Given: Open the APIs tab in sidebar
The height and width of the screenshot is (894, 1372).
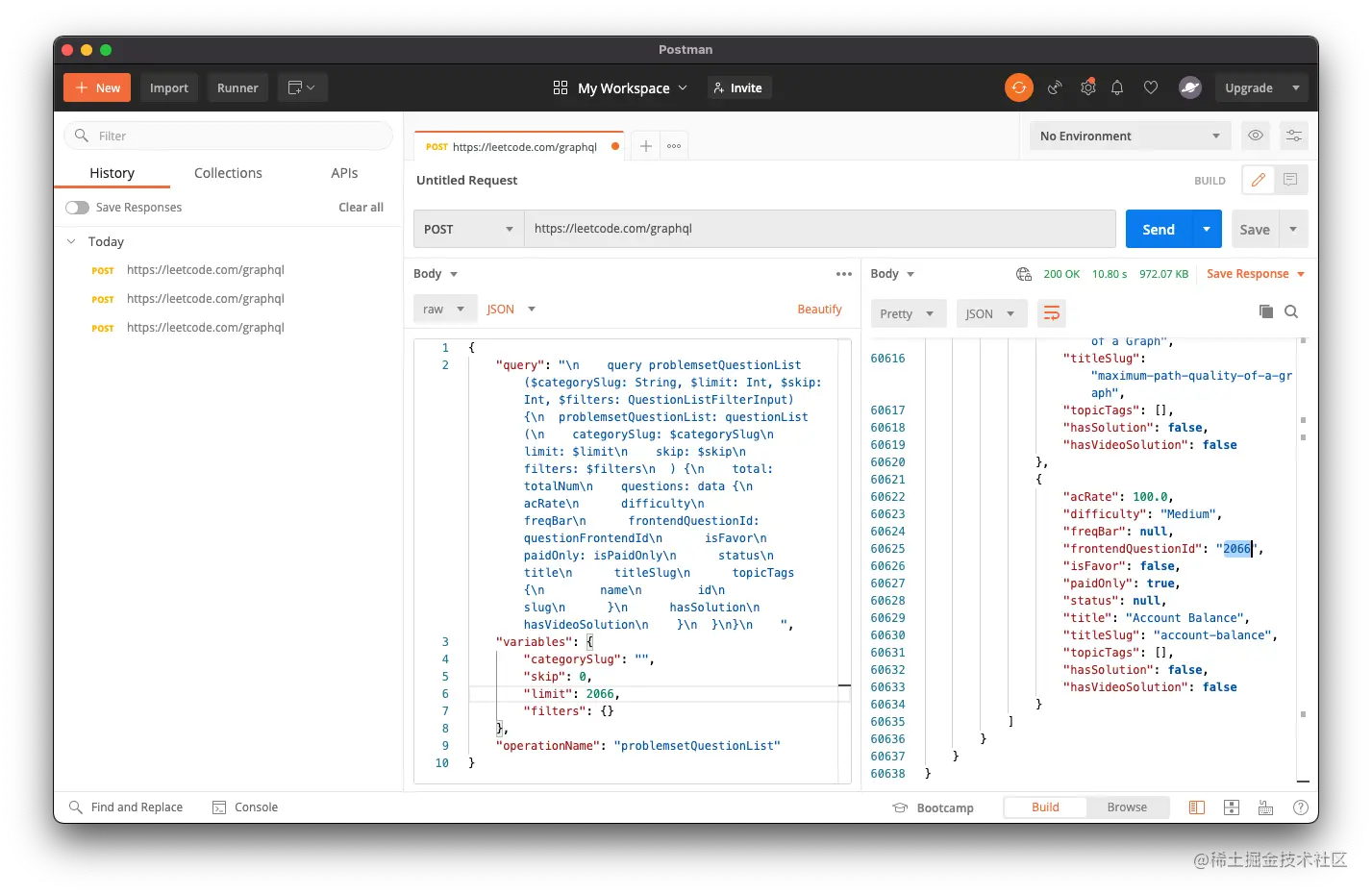Looking at the screenshot, I should tap(344, 173).
